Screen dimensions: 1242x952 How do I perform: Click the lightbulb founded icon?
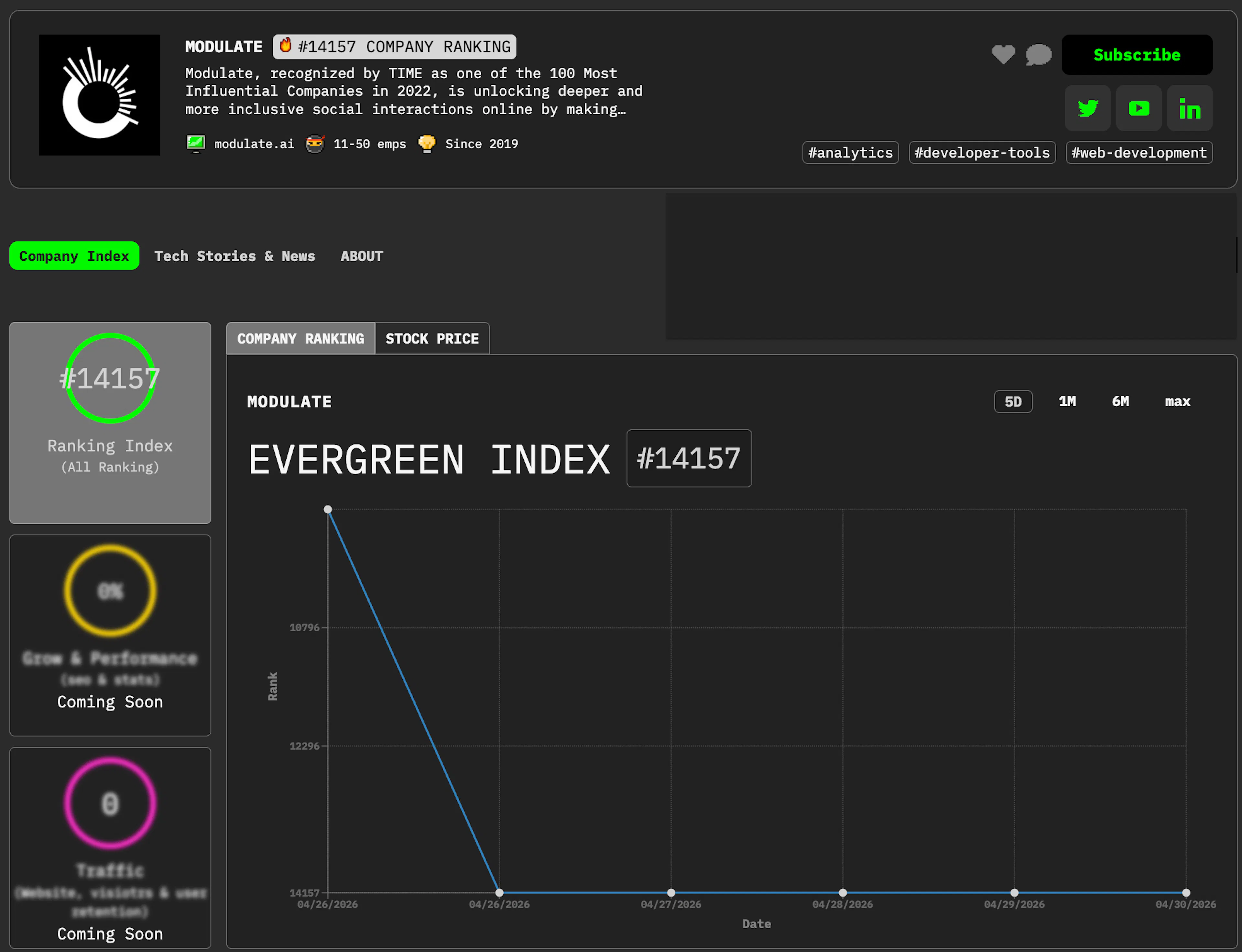tap(427, 143)
